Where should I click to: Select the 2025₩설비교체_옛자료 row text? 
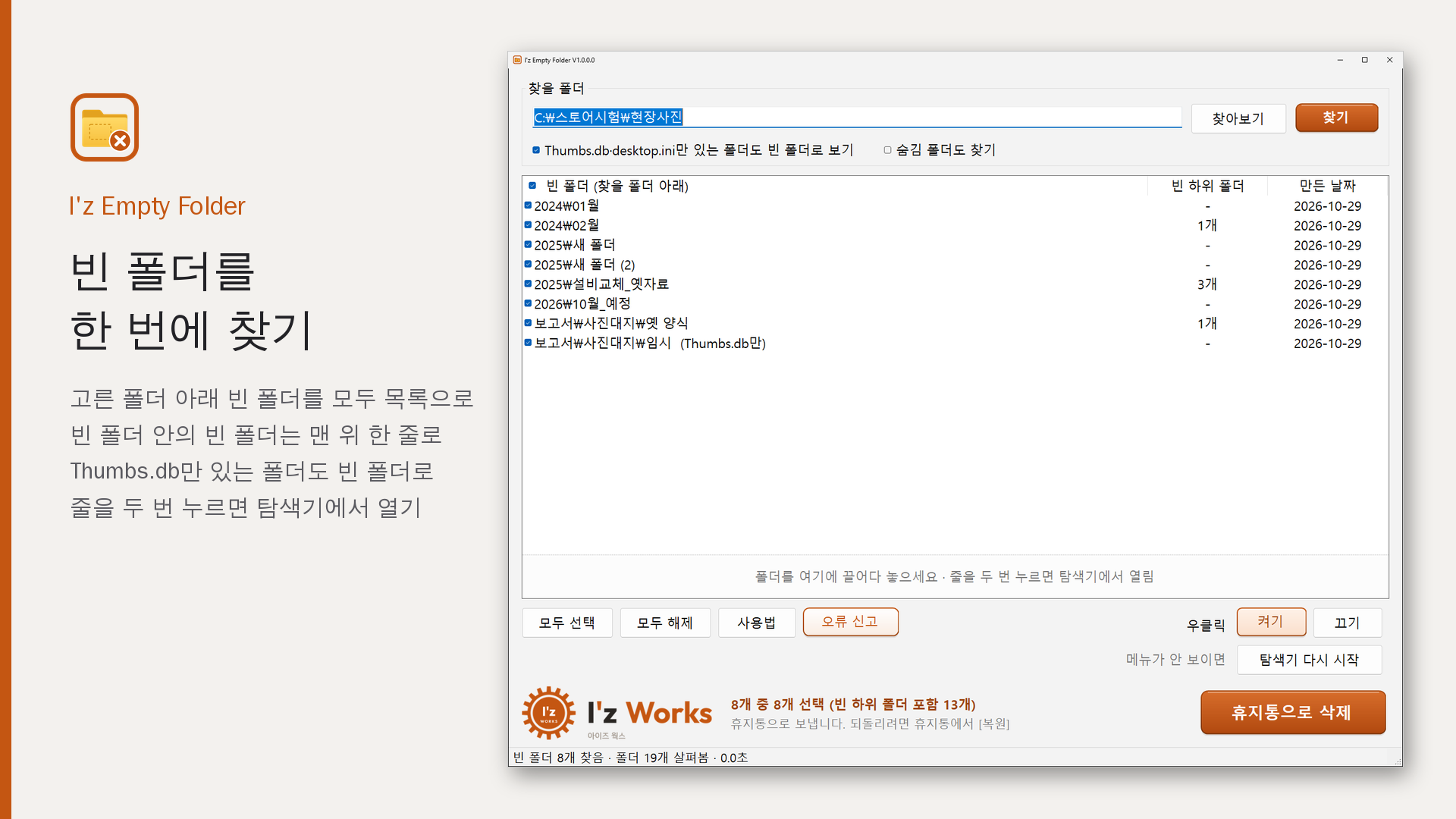pos(601,284)
